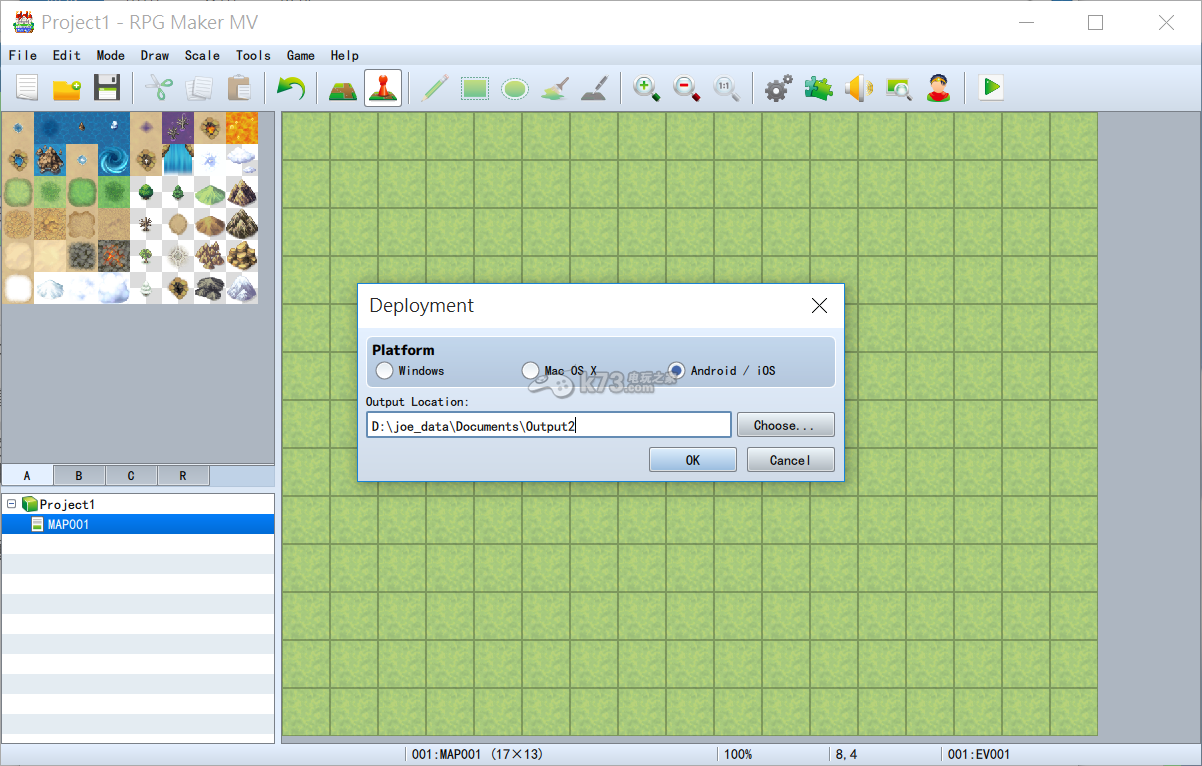
Task: Select the Windows platform radio button
Action: click(385, 371)
